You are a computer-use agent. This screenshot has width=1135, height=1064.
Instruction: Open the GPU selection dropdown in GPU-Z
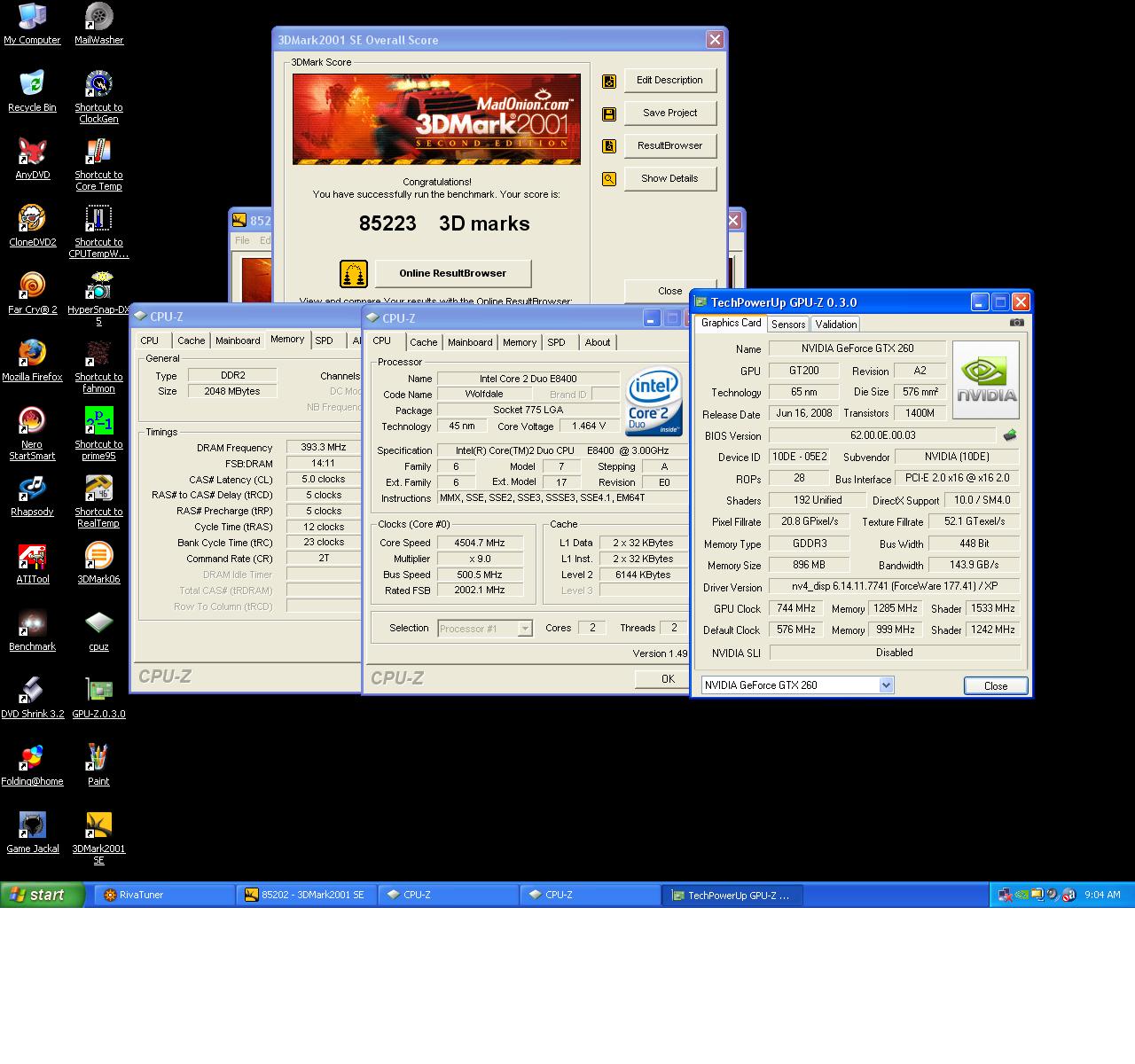886,685
